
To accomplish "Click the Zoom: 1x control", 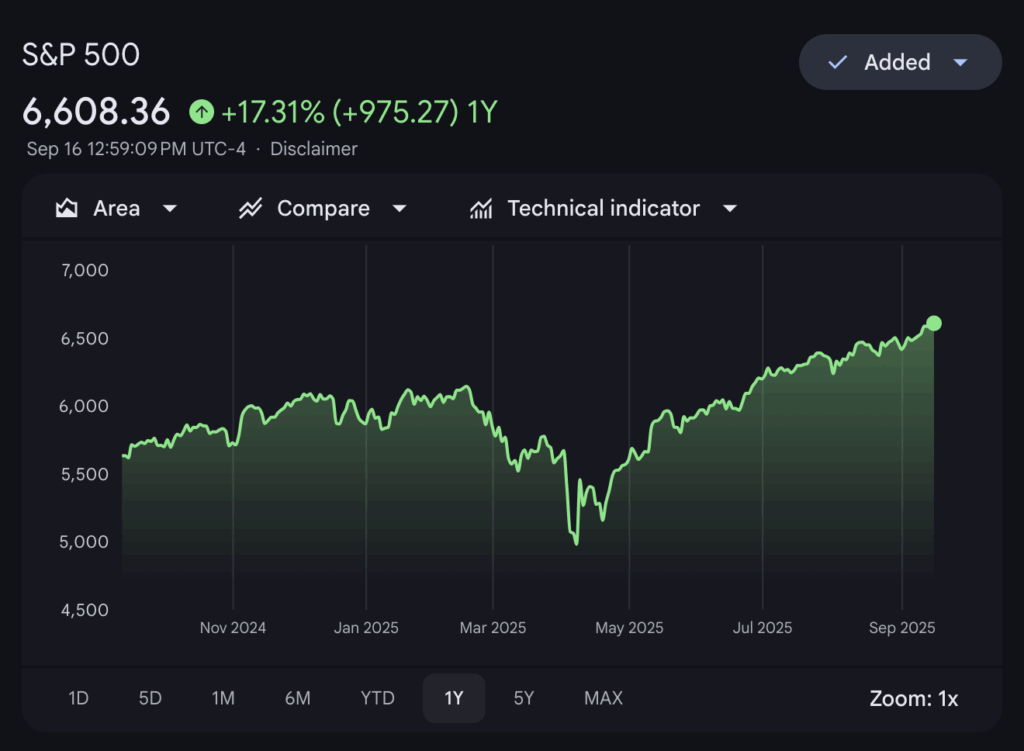I will [914, 699].
